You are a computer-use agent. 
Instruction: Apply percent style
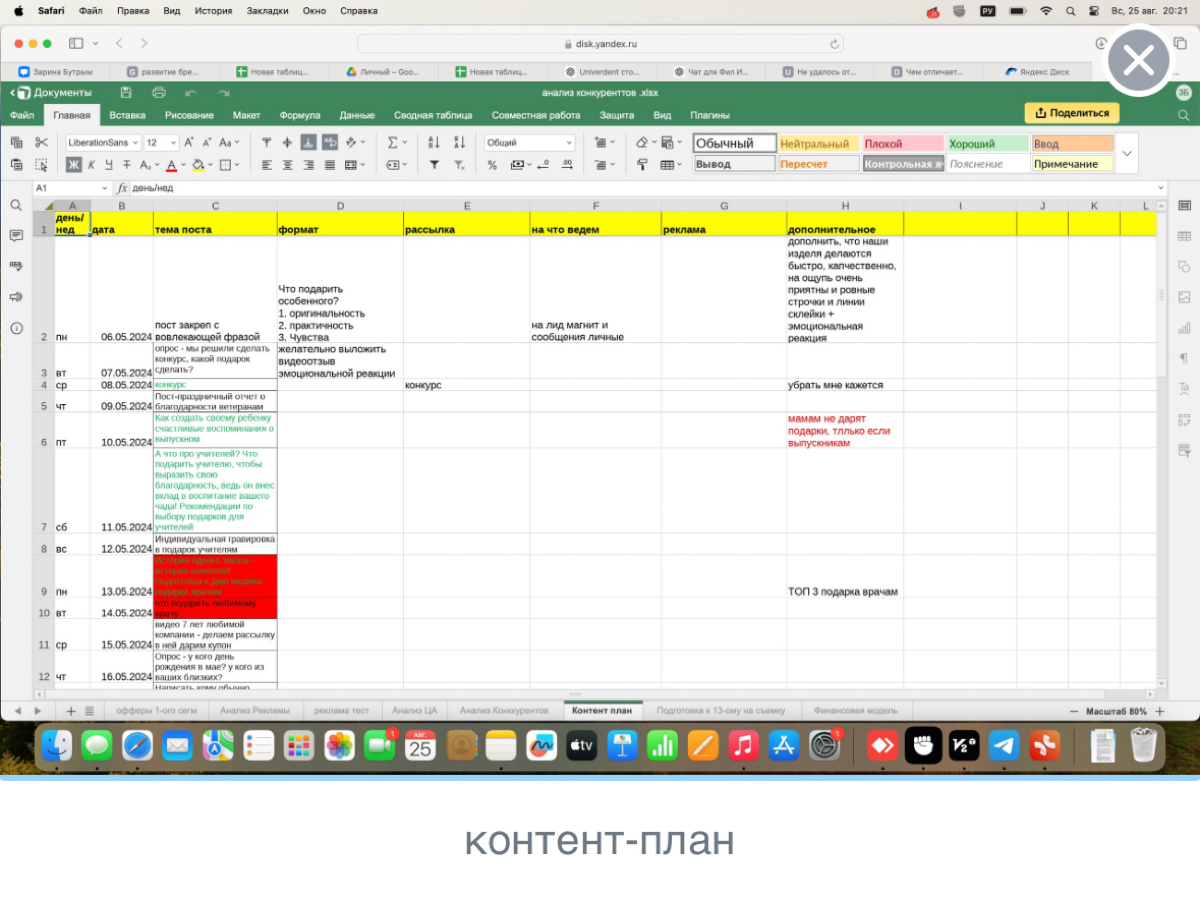[x=492, y=164]
